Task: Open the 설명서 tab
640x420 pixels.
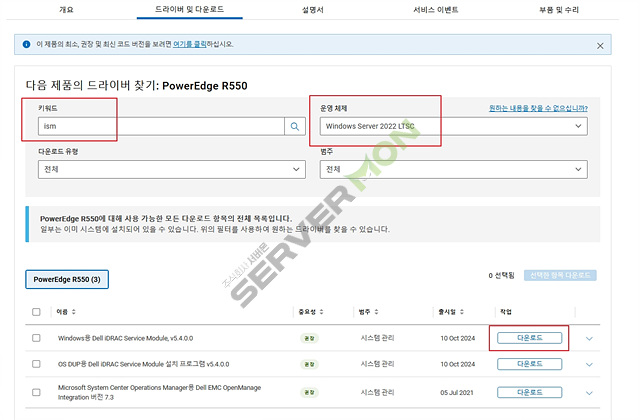Action: 313,9
